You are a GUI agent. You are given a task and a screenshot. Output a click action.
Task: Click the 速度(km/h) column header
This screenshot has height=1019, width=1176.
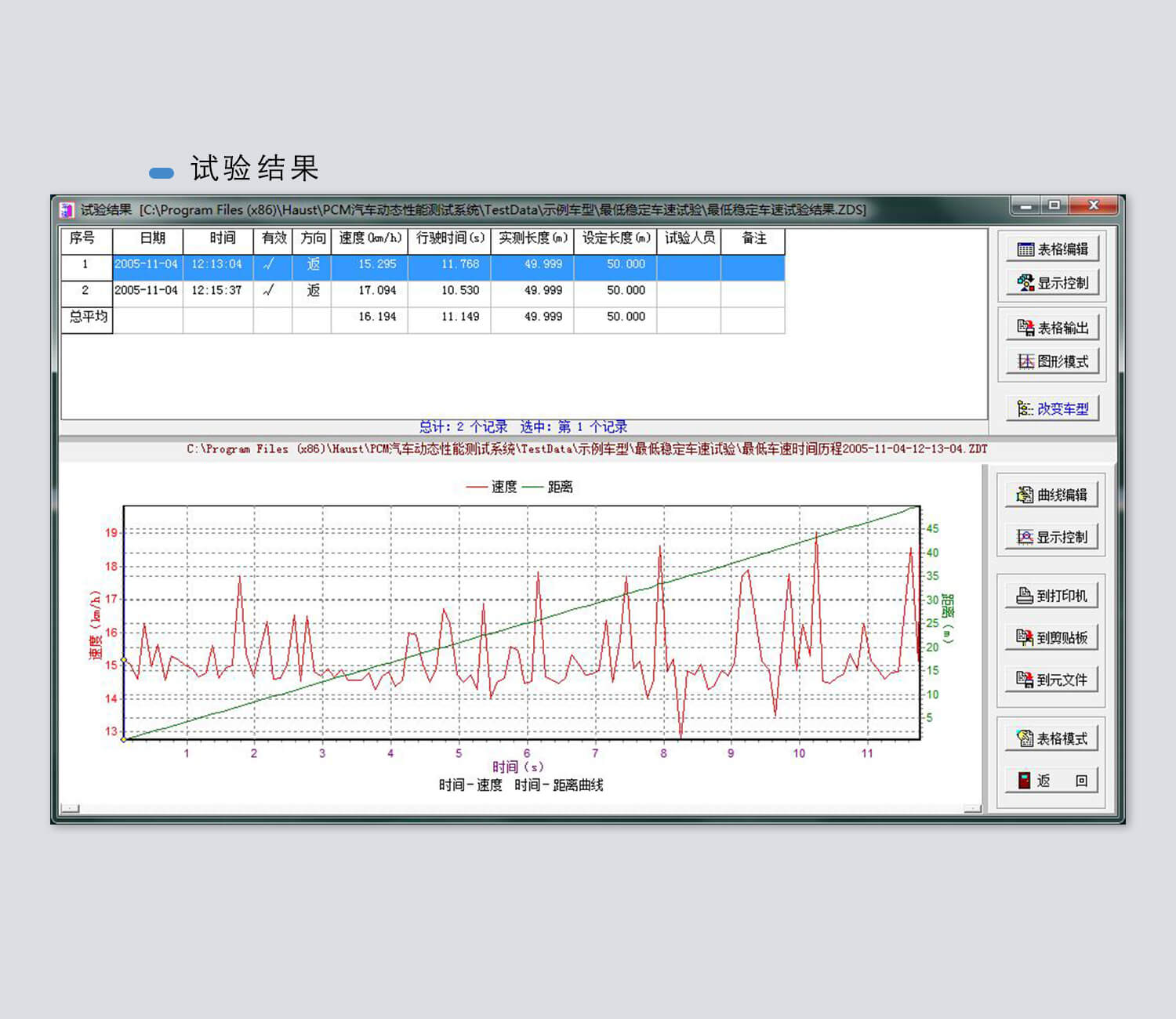click(369, 238)
